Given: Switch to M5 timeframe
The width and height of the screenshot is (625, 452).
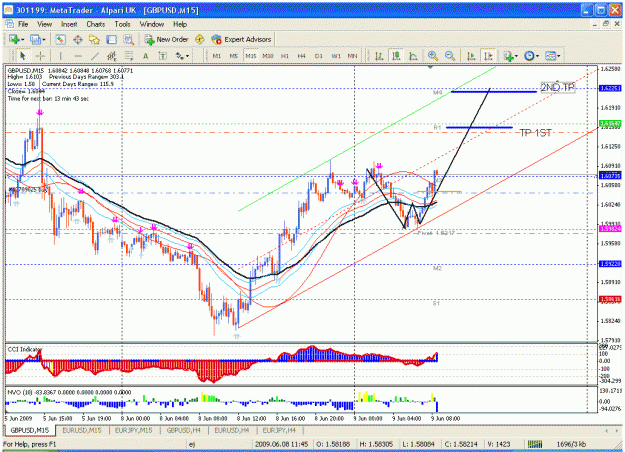Looking at the screenshot, I should pos(234,56).
